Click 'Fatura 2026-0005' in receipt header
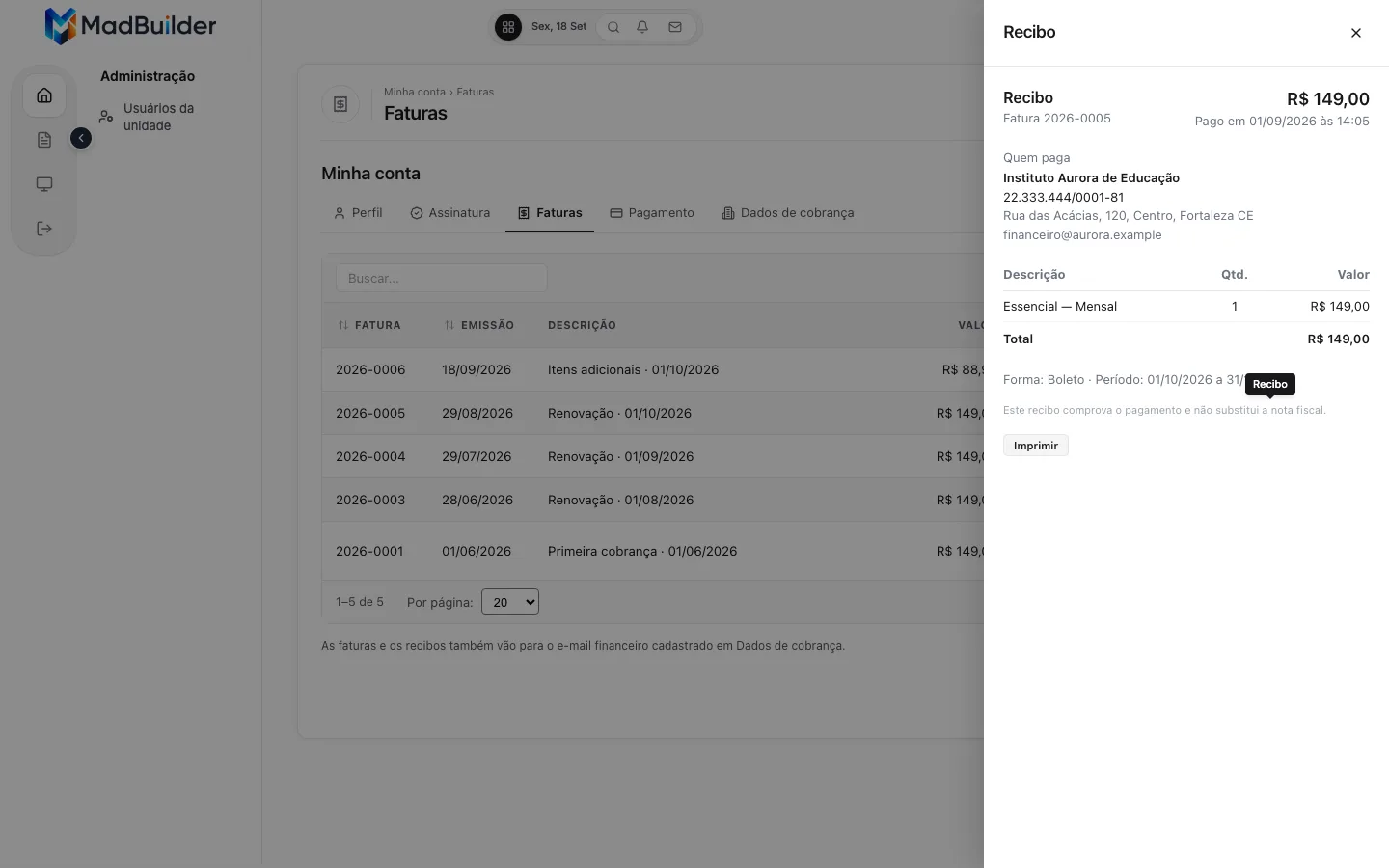 [1057, 119]
